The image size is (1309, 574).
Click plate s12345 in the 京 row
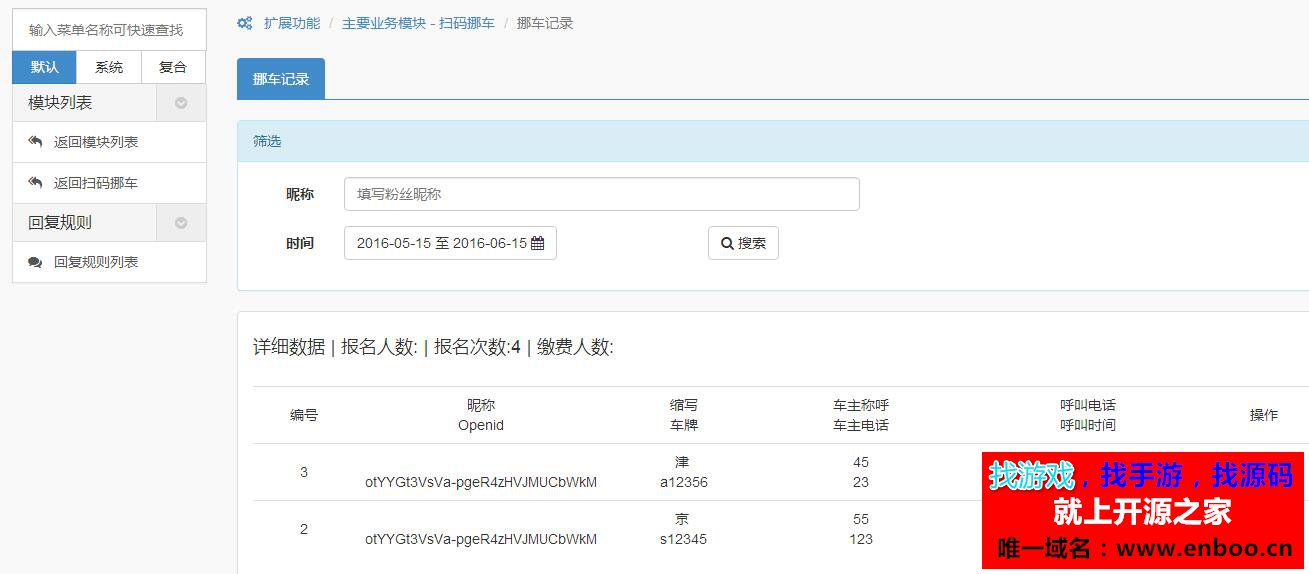(684, 539)
